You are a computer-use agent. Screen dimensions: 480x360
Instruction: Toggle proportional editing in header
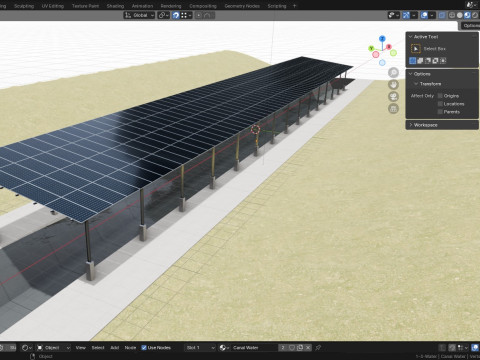pos(199,15)
